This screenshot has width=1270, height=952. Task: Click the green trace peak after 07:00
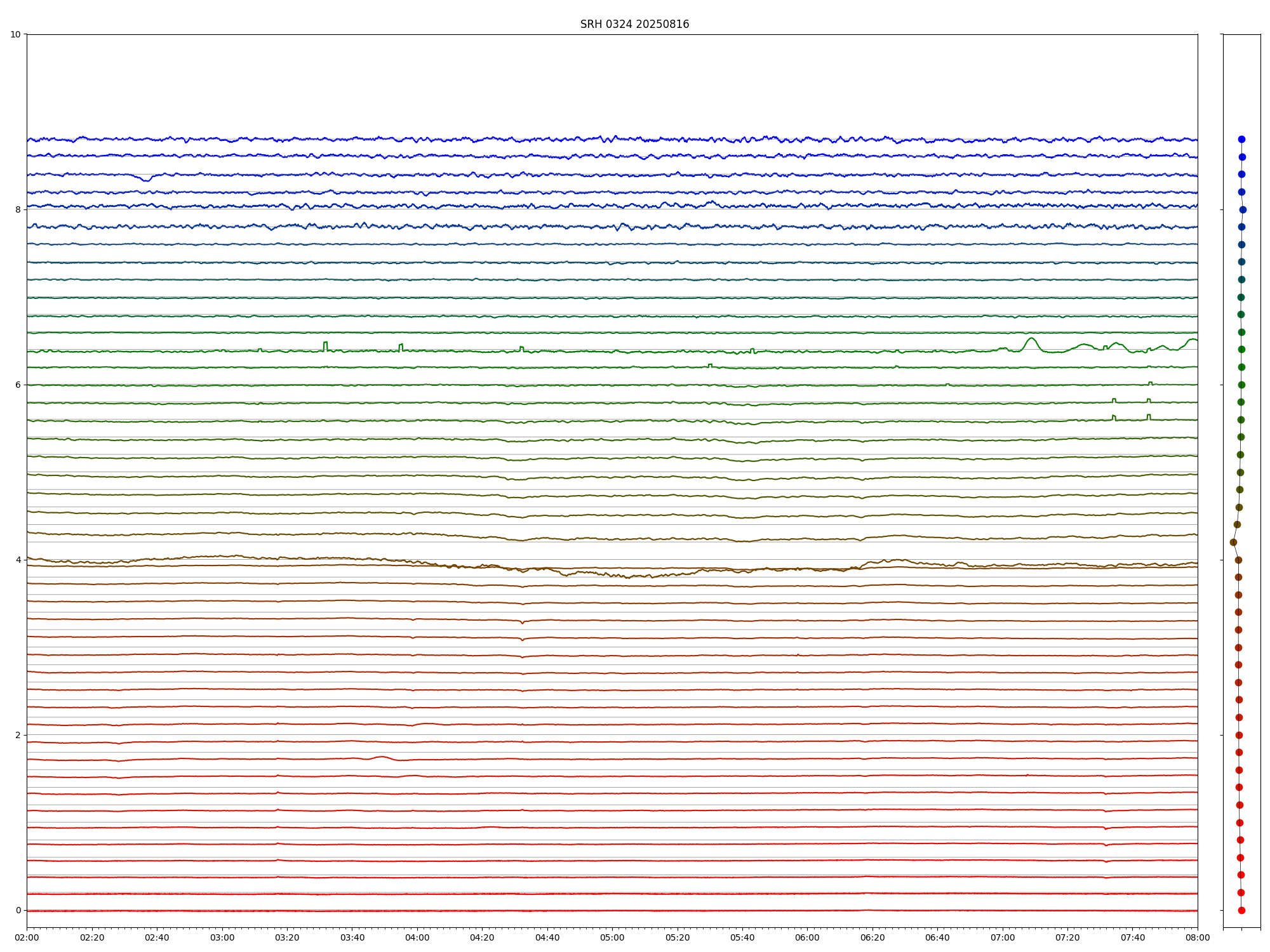pos(1031,339)
